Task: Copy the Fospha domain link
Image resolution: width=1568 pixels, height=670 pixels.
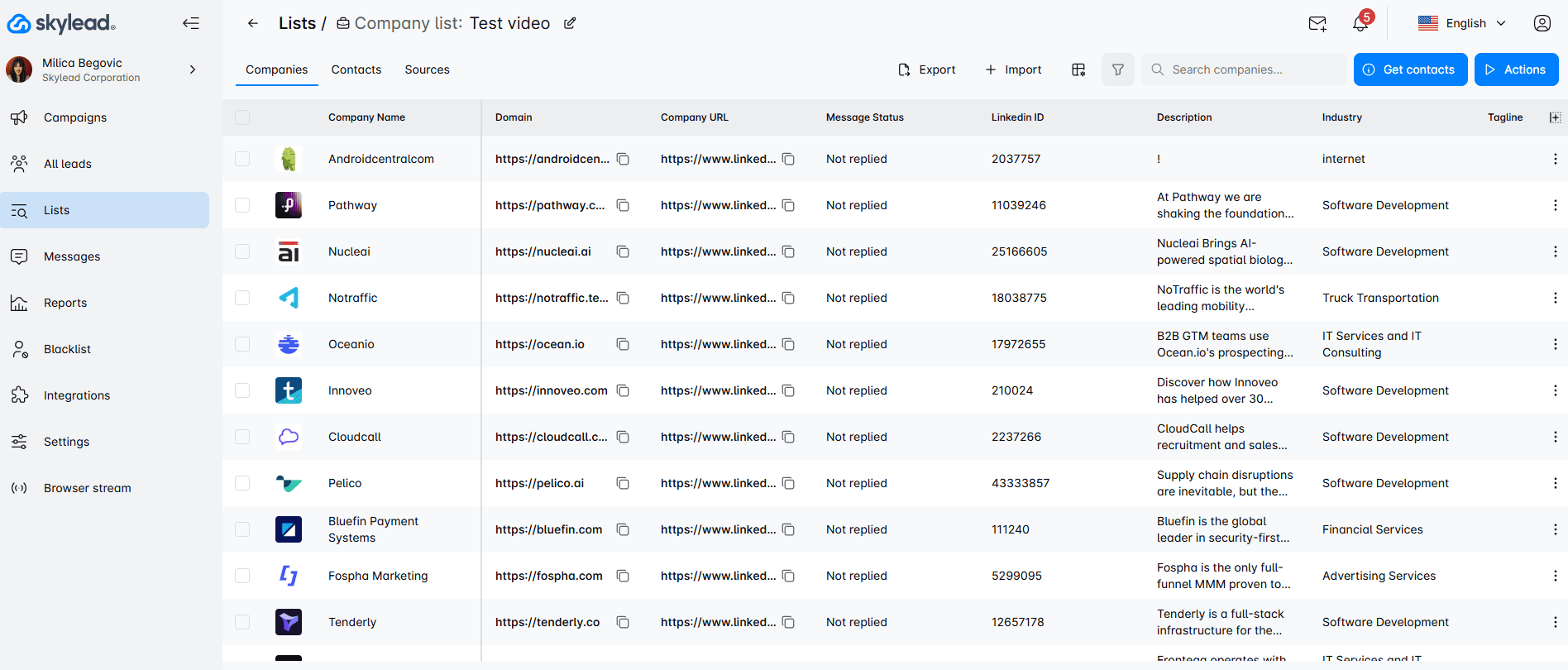Action: click(624, 576)
